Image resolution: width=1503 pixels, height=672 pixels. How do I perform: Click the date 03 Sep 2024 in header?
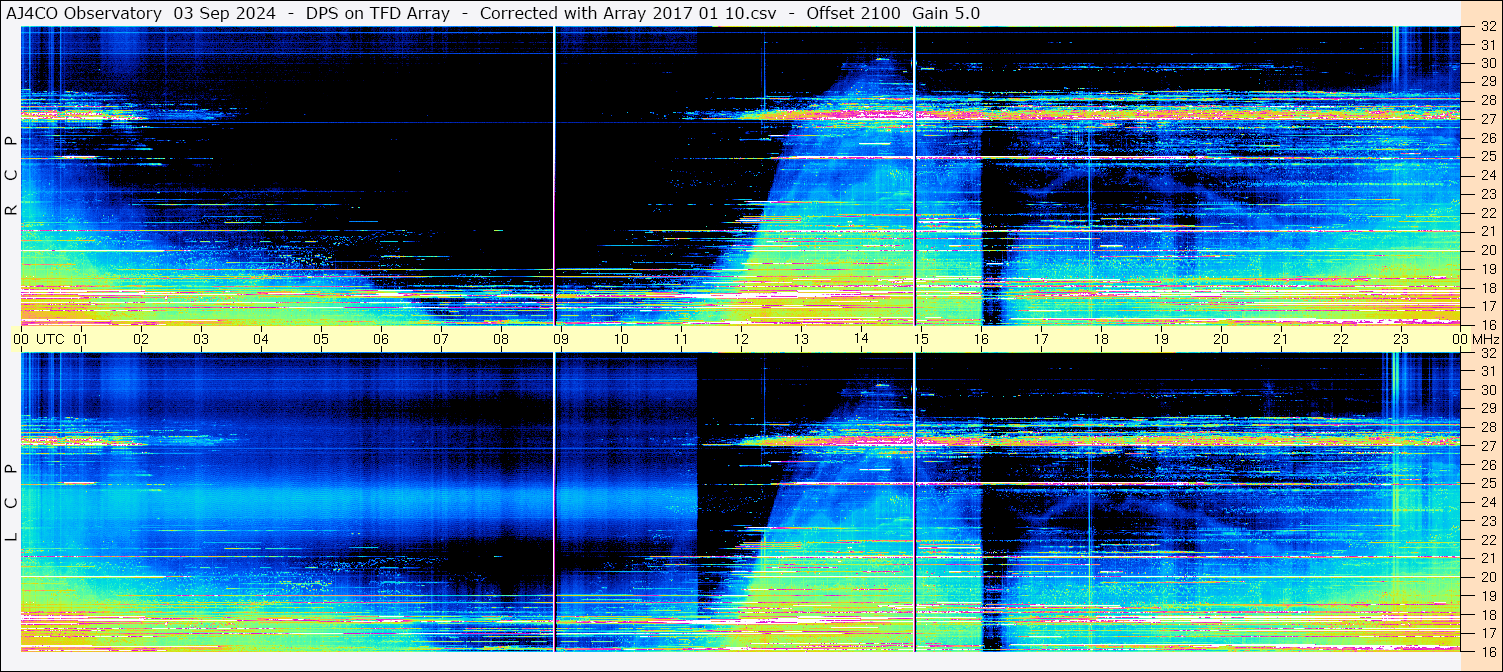[223, 13]
